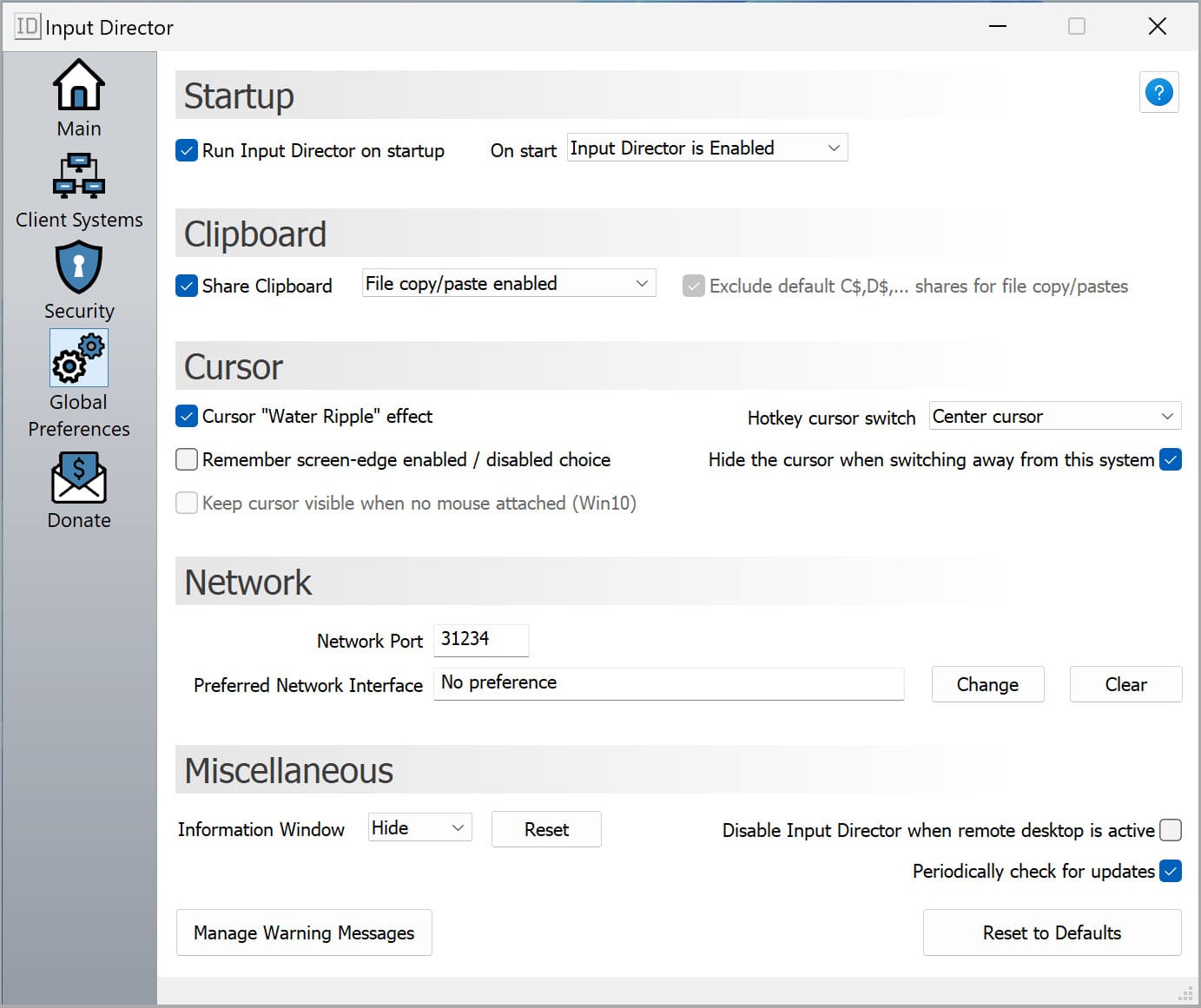Click the "Clipboard" section heading
1201x1008 pixels.
pyautogui.click(x=255, y=234)
